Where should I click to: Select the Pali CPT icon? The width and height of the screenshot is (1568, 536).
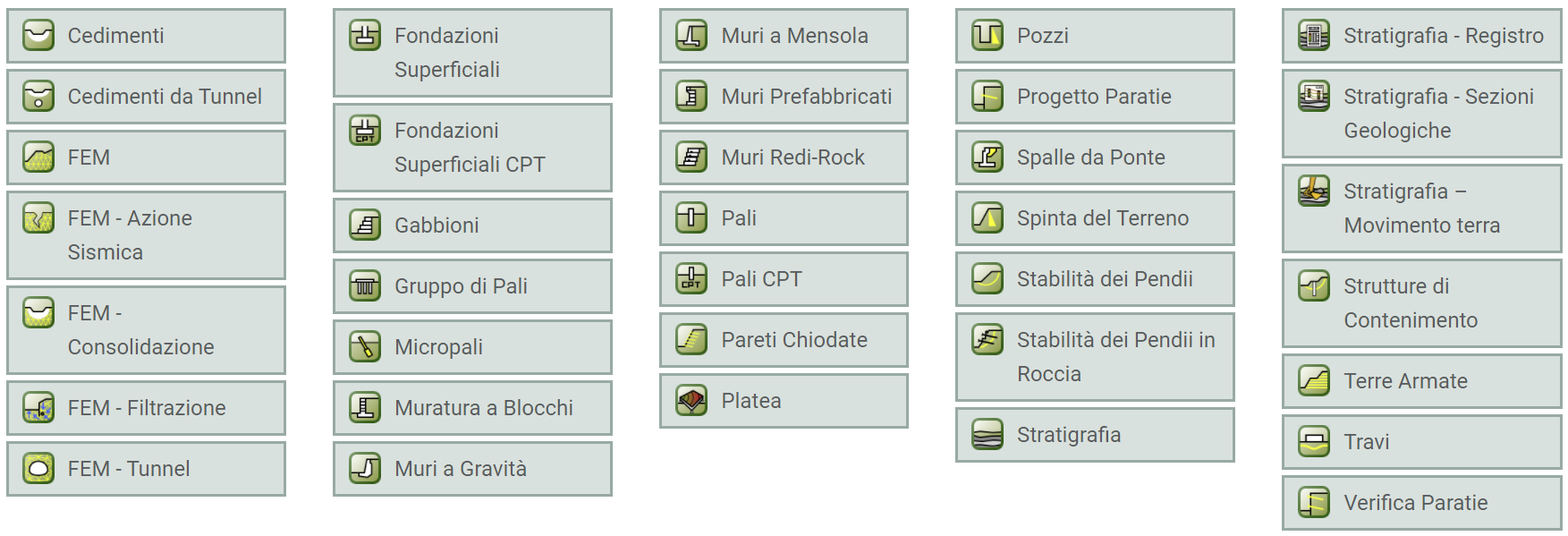[x=691, y=279]
